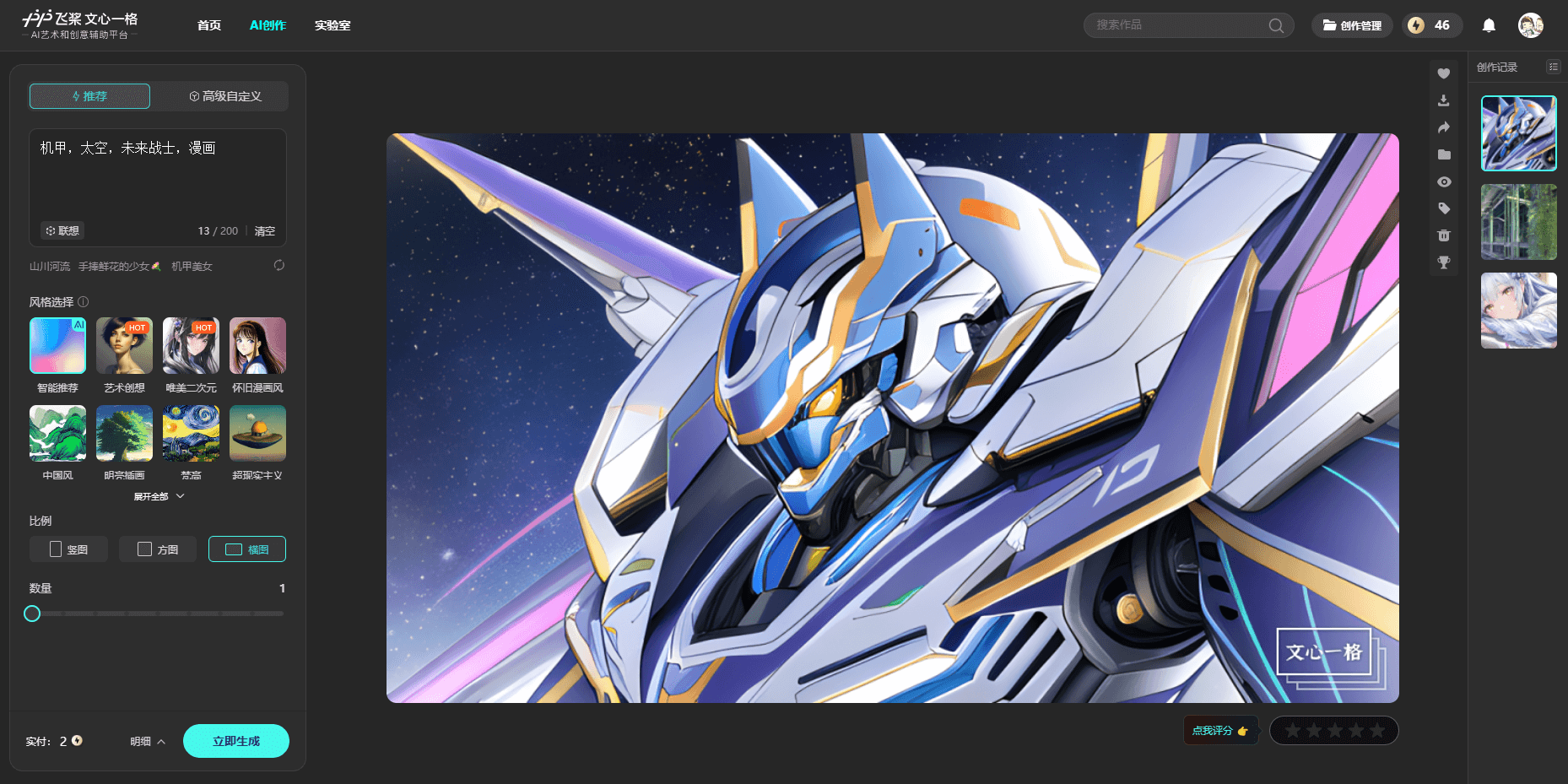This screenshot has height=784, width=1568.
Task: Toggle image visibility with eye icon
Action: pyautogui.click(x=1444, y=181)
